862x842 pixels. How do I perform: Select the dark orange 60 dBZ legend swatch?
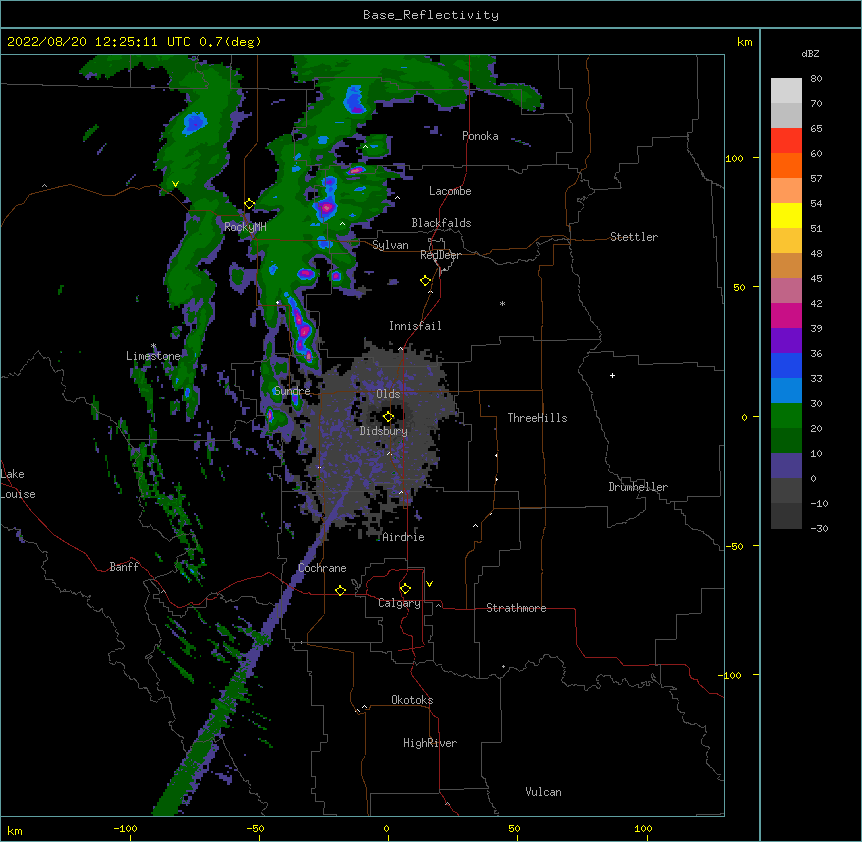(x=786, y=165)
